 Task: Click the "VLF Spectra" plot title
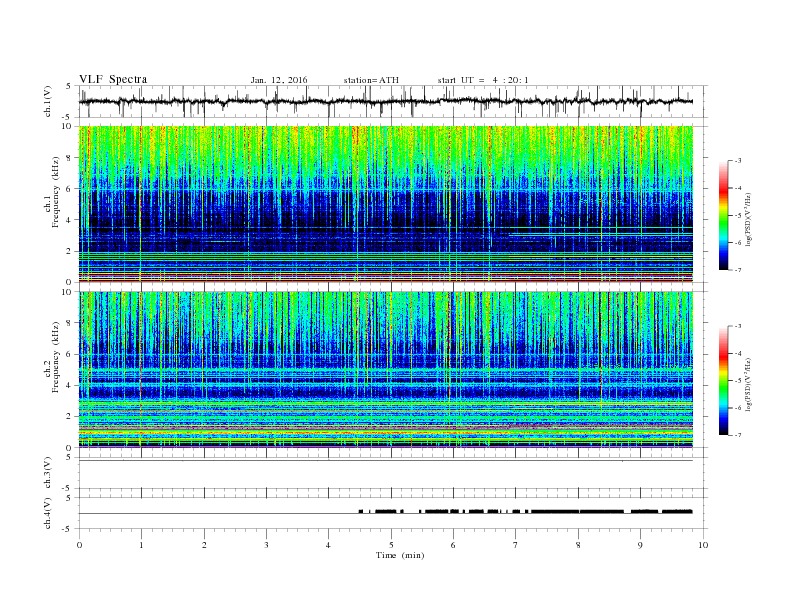click(x=113, y=79)
